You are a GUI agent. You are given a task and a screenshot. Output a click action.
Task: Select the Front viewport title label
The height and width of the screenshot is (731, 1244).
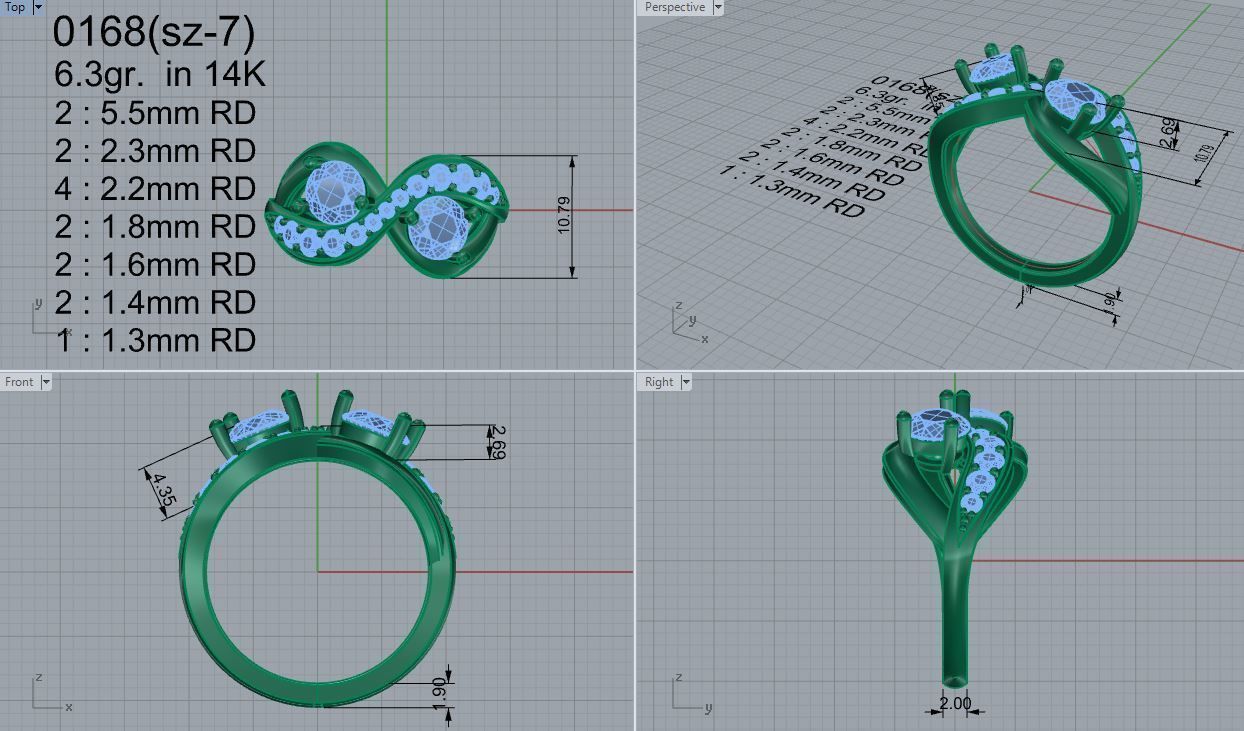tap(19, 382)
